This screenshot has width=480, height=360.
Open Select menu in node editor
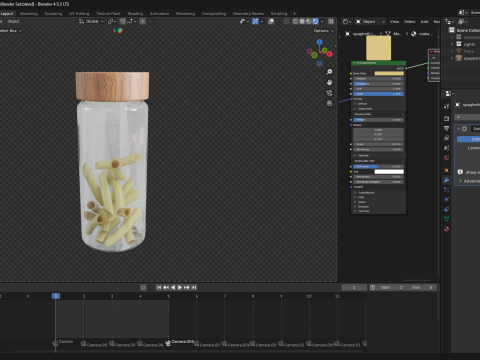410,22
